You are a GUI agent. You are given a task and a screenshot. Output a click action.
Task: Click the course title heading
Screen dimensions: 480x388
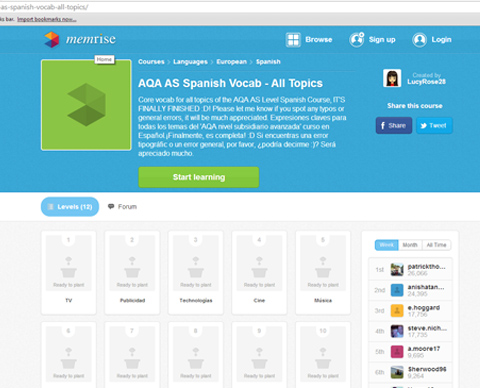coord(230,83)
